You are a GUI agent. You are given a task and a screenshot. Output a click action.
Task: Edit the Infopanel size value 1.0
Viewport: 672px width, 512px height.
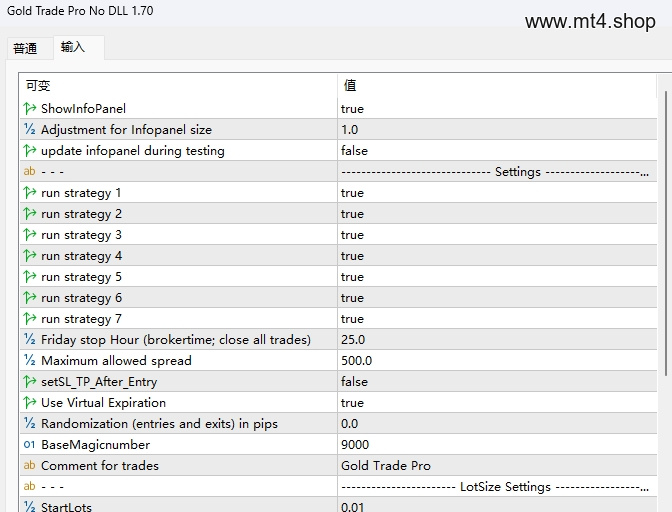point(497,129)
